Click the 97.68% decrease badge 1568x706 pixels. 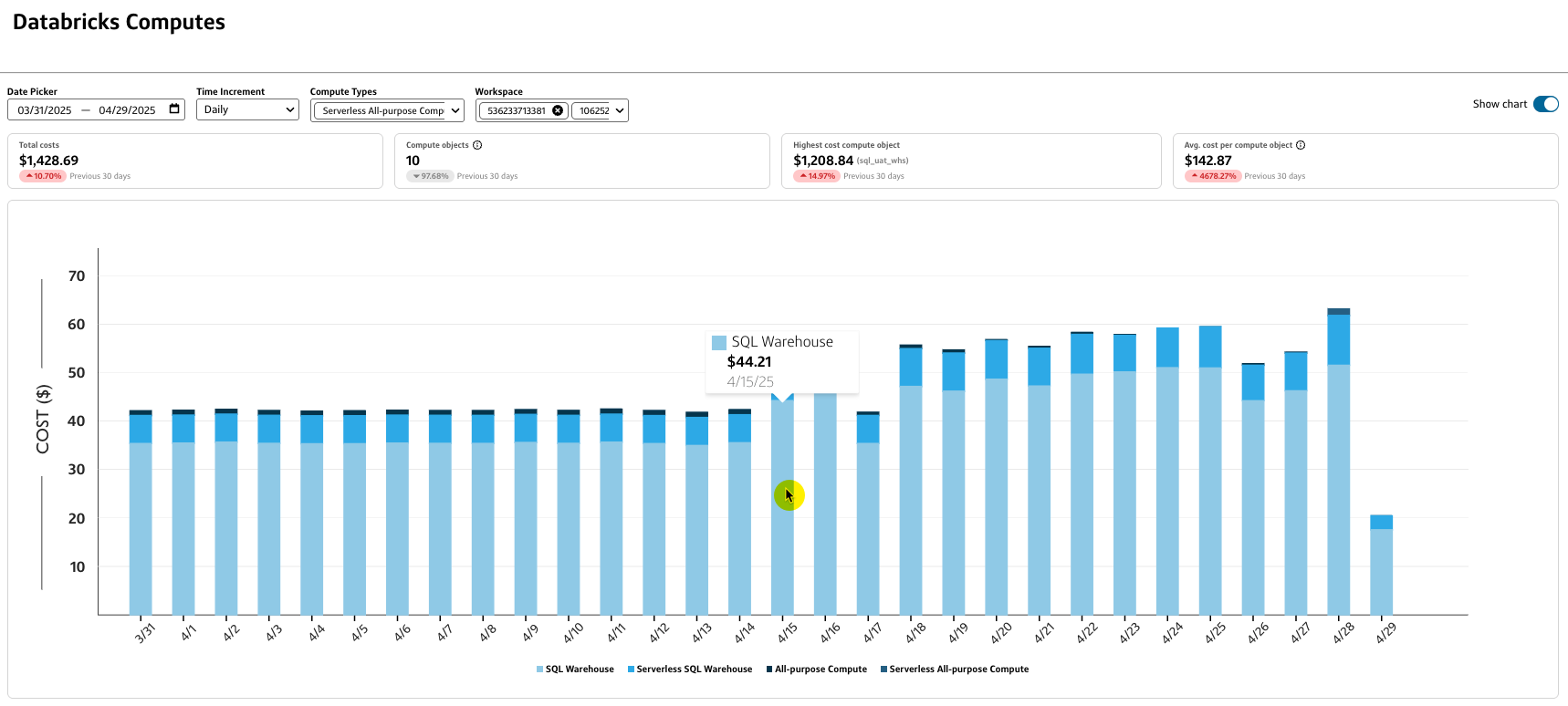[x=430, y=176]
